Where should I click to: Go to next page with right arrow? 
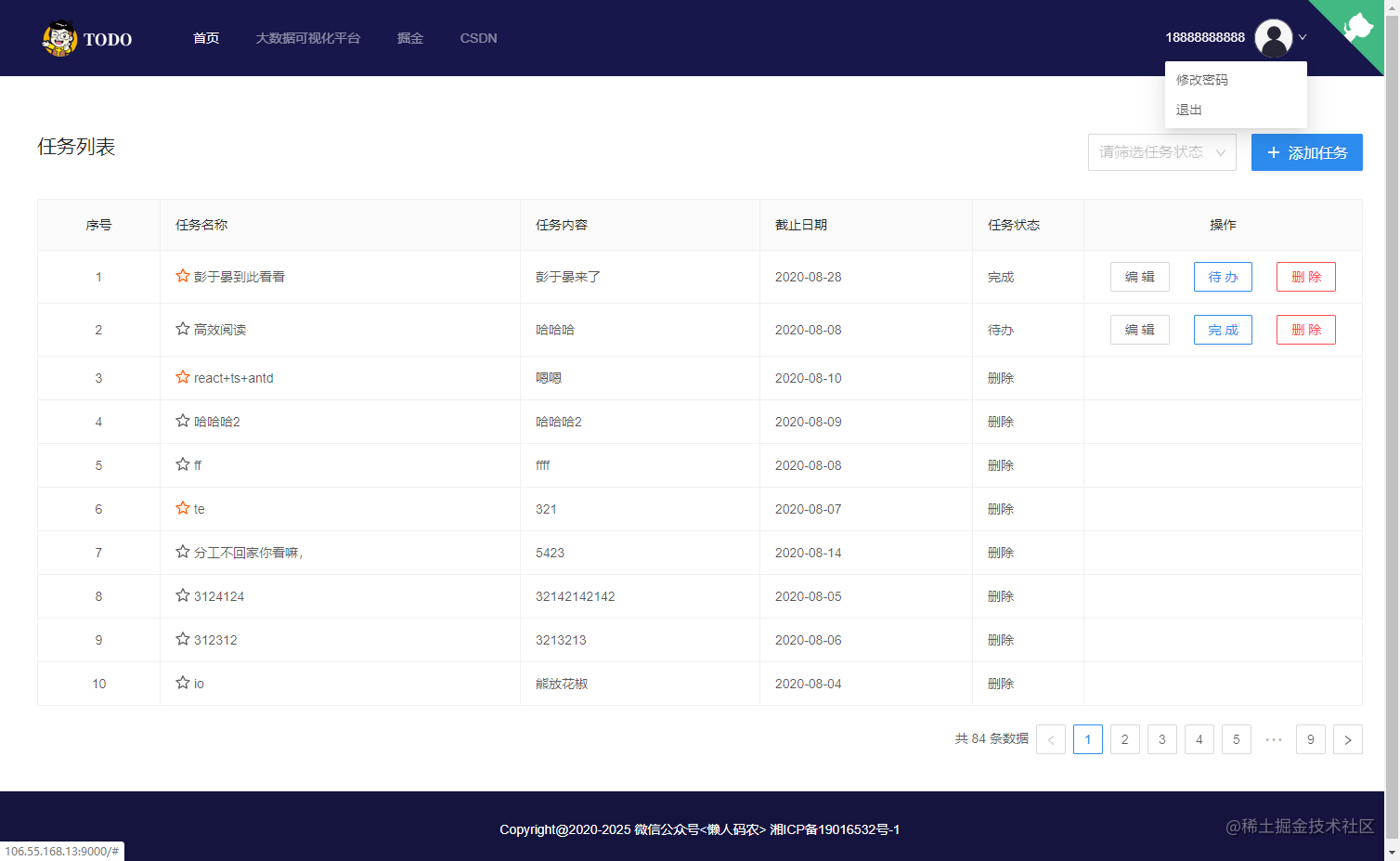(x=1347, y=739)
